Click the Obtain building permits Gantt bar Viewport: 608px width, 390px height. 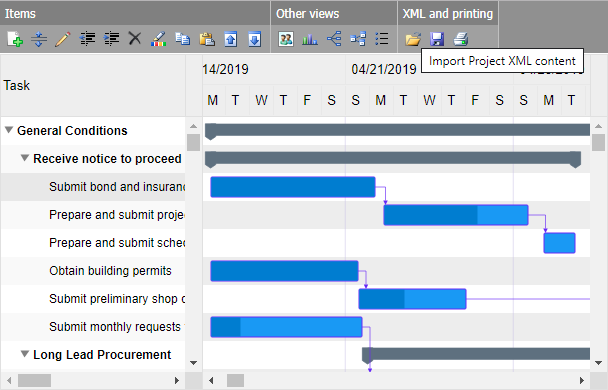coord(284,271)
